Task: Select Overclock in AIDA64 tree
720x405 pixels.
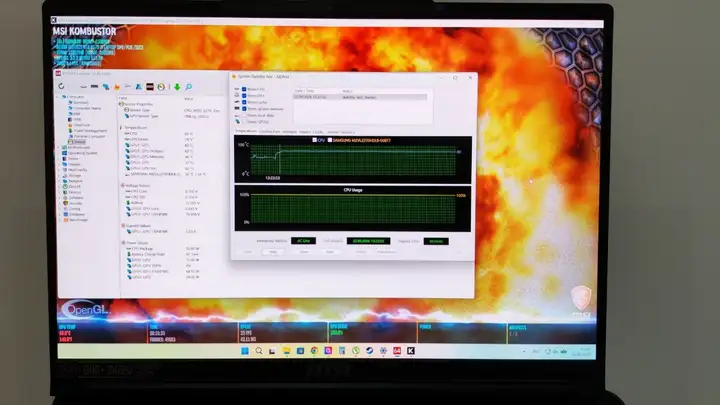Action: pos(82,125)
